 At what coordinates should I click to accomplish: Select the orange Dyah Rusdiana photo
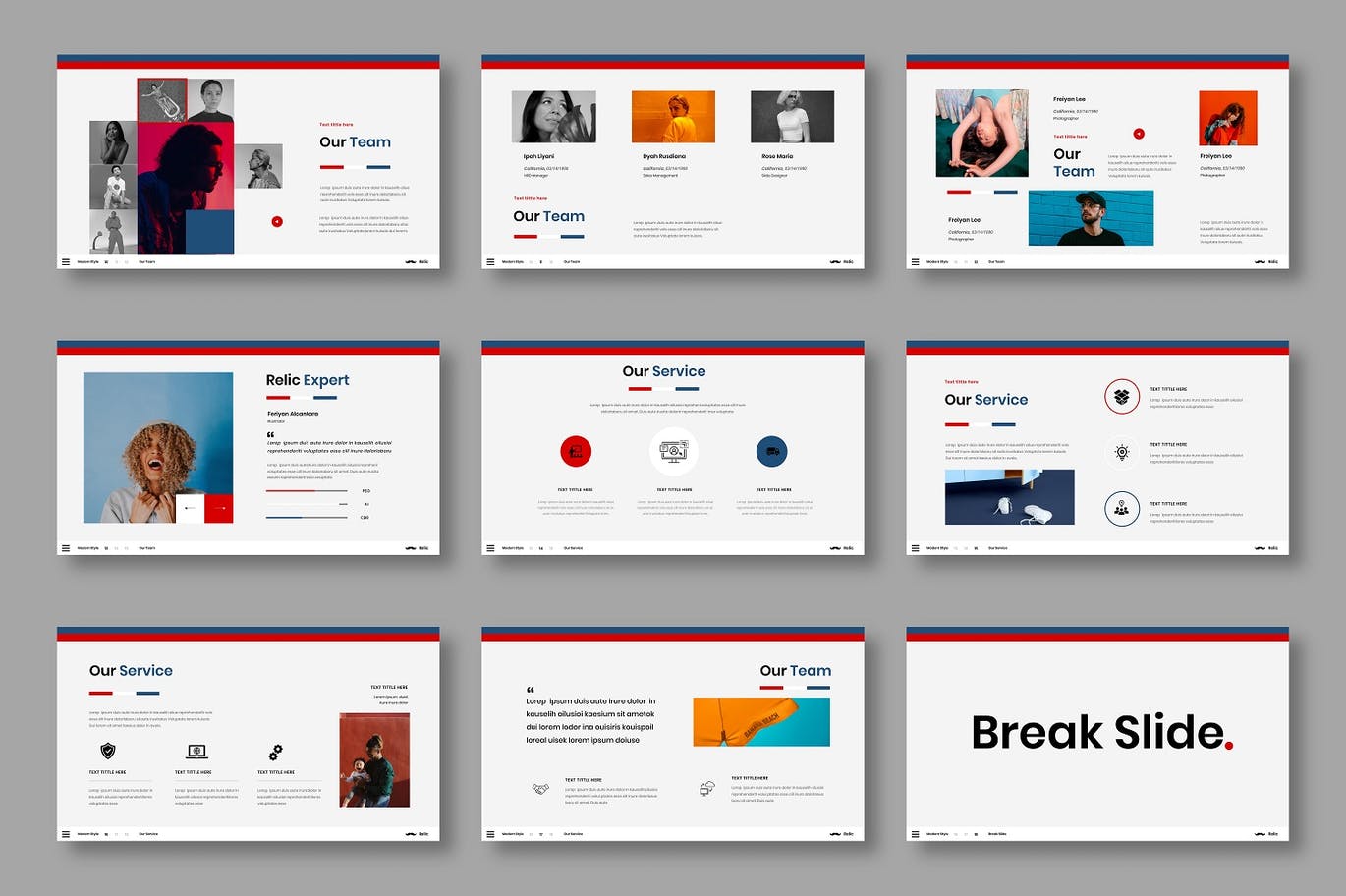pos(673,117)
